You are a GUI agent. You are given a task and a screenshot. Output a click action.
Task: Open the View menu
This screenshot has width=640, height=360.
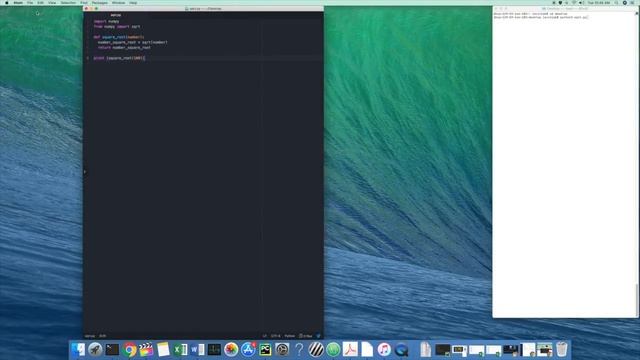pos(52,3)
